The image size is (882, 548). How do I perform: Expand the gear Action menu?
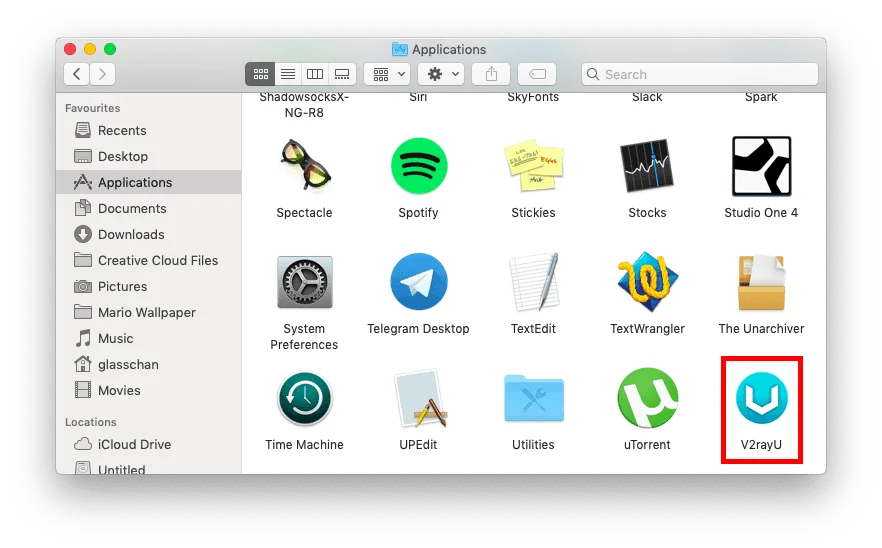click(440, 74)
